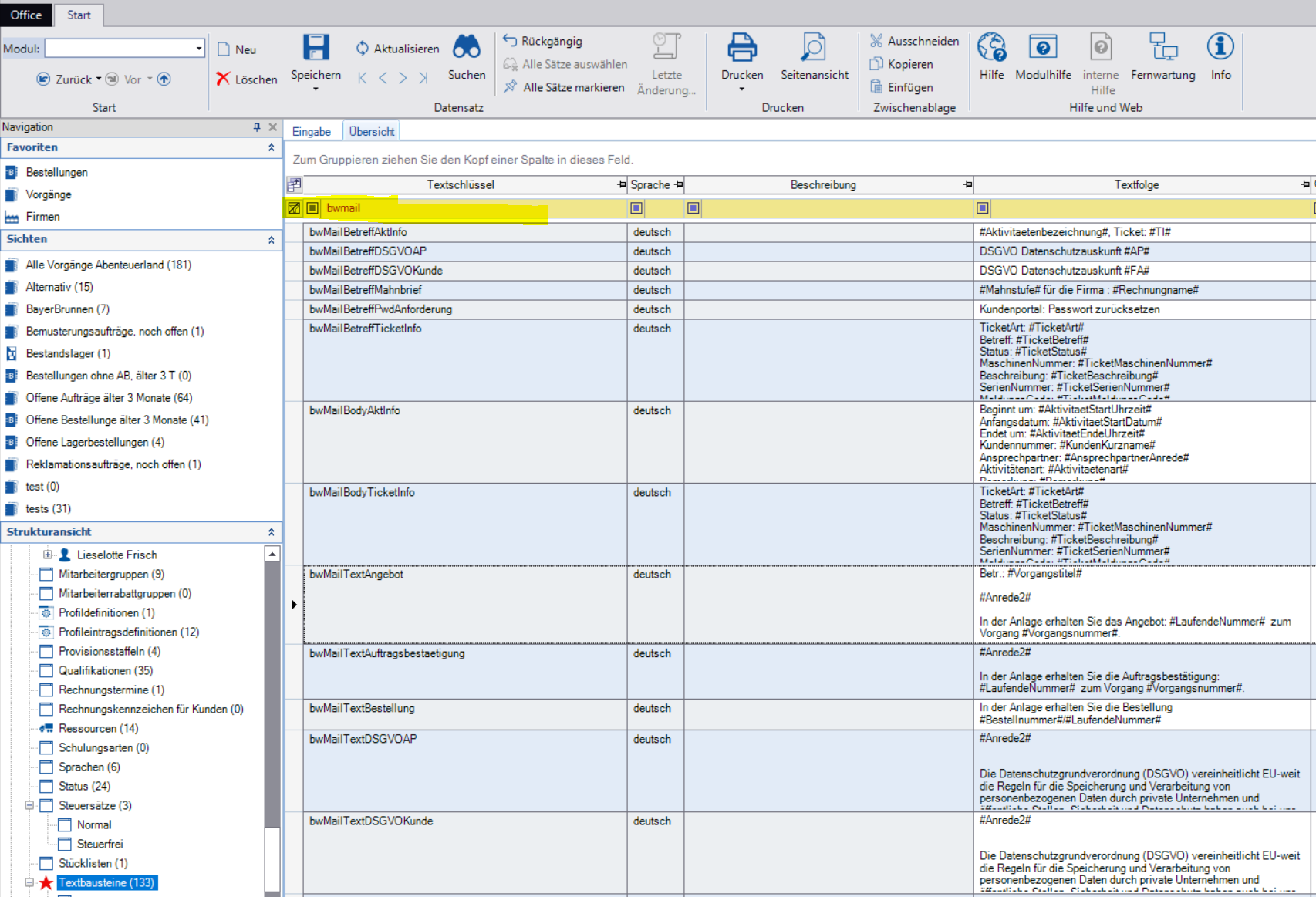Click the Drucken printer icon
This screenshot has width=1316, height=897.
click(x=741, y=48)
